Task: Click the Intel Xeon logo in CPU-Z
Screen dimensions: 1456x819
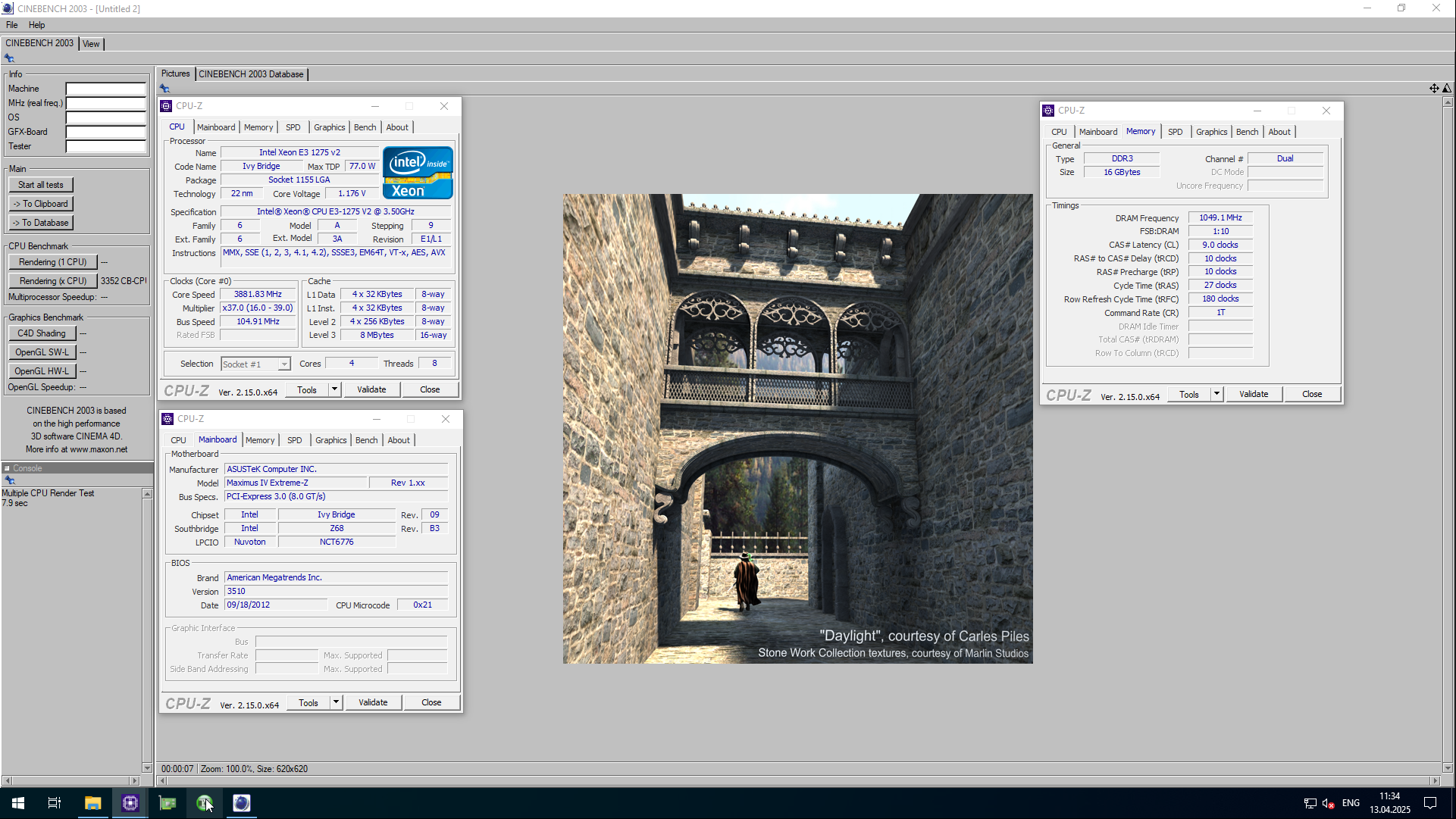Action: click(x=418, y=173)
